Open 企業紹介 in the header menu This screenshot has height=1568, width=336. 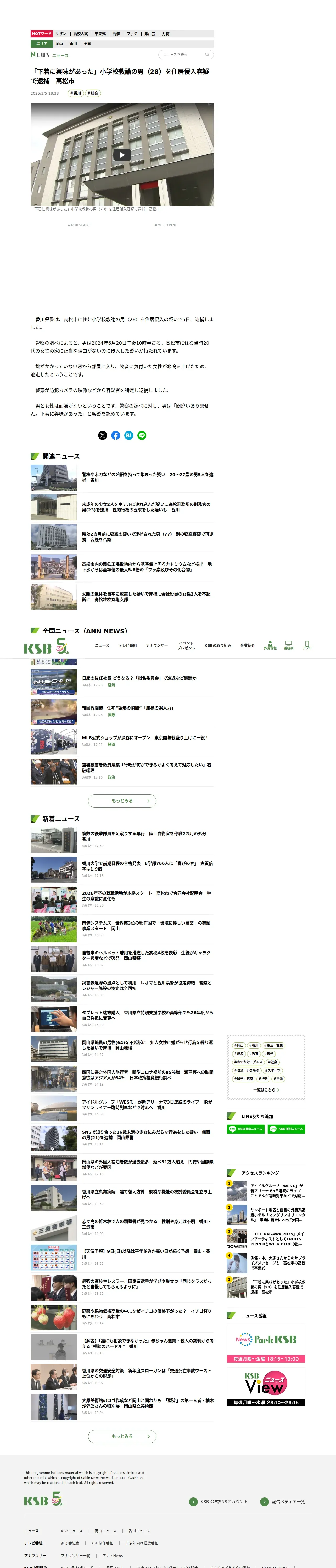point(248,645)
